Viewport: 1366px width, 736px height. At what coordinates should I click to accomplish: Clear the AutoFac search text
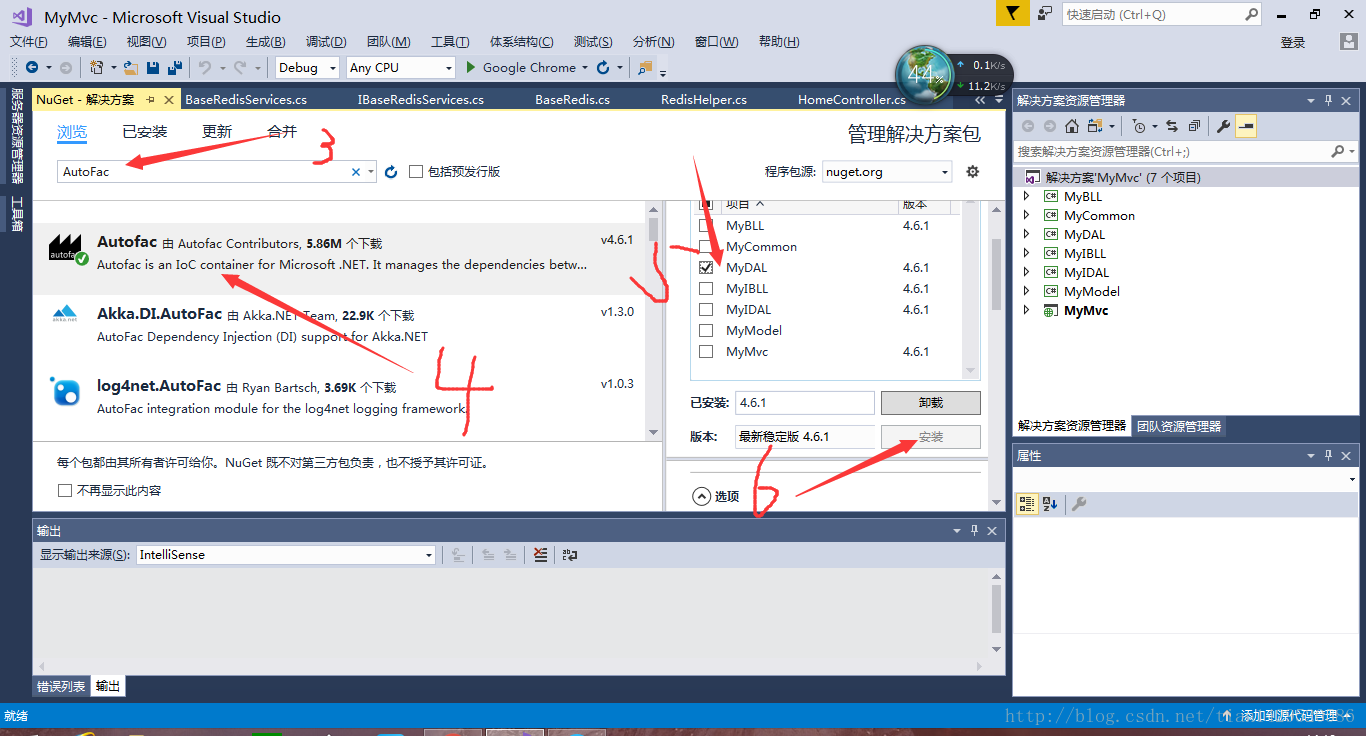pyautogui.click(x=355, y=172)
